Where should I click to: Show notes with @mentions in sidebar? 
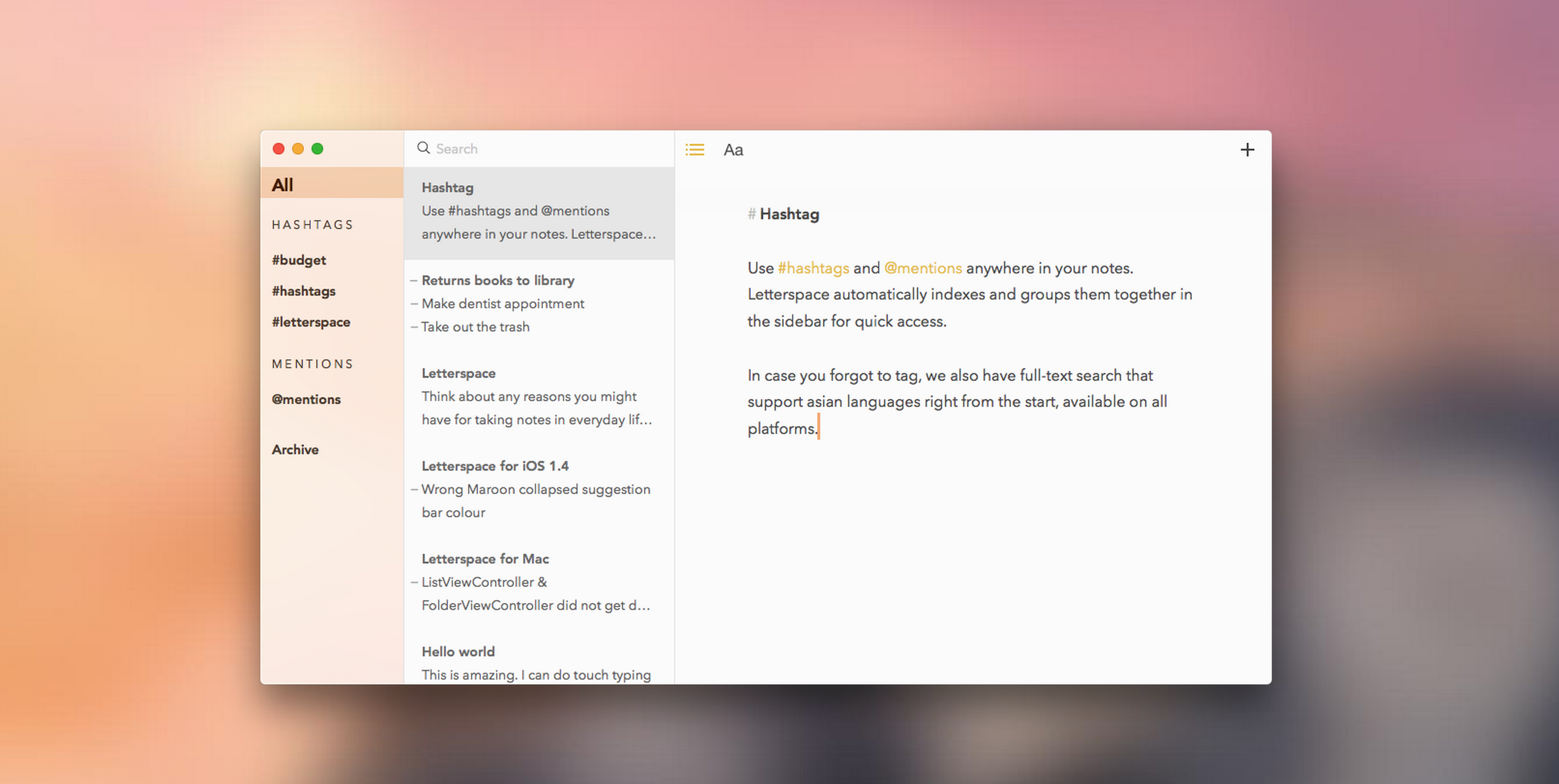pyautogui.click(x=306, y=399)
